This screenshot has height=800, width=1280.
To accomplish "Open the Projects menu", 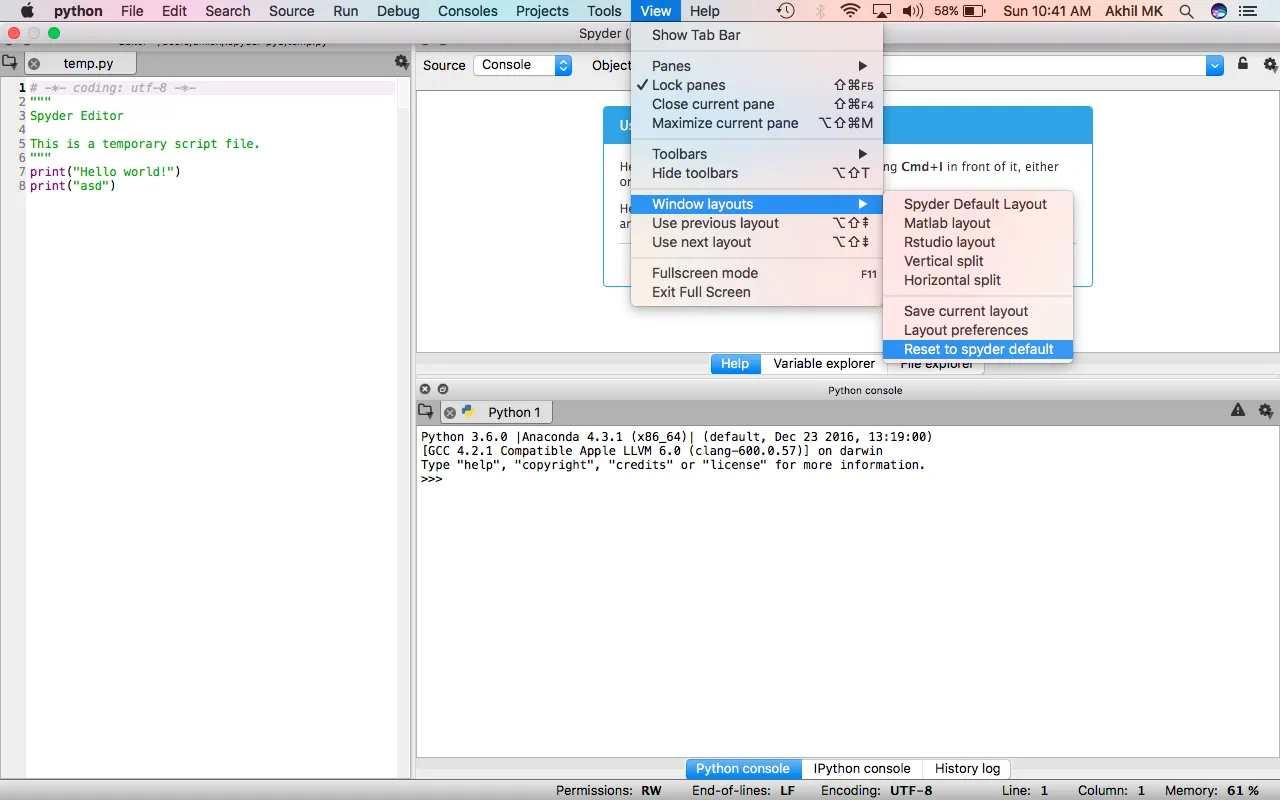I will tap(542, 11).
